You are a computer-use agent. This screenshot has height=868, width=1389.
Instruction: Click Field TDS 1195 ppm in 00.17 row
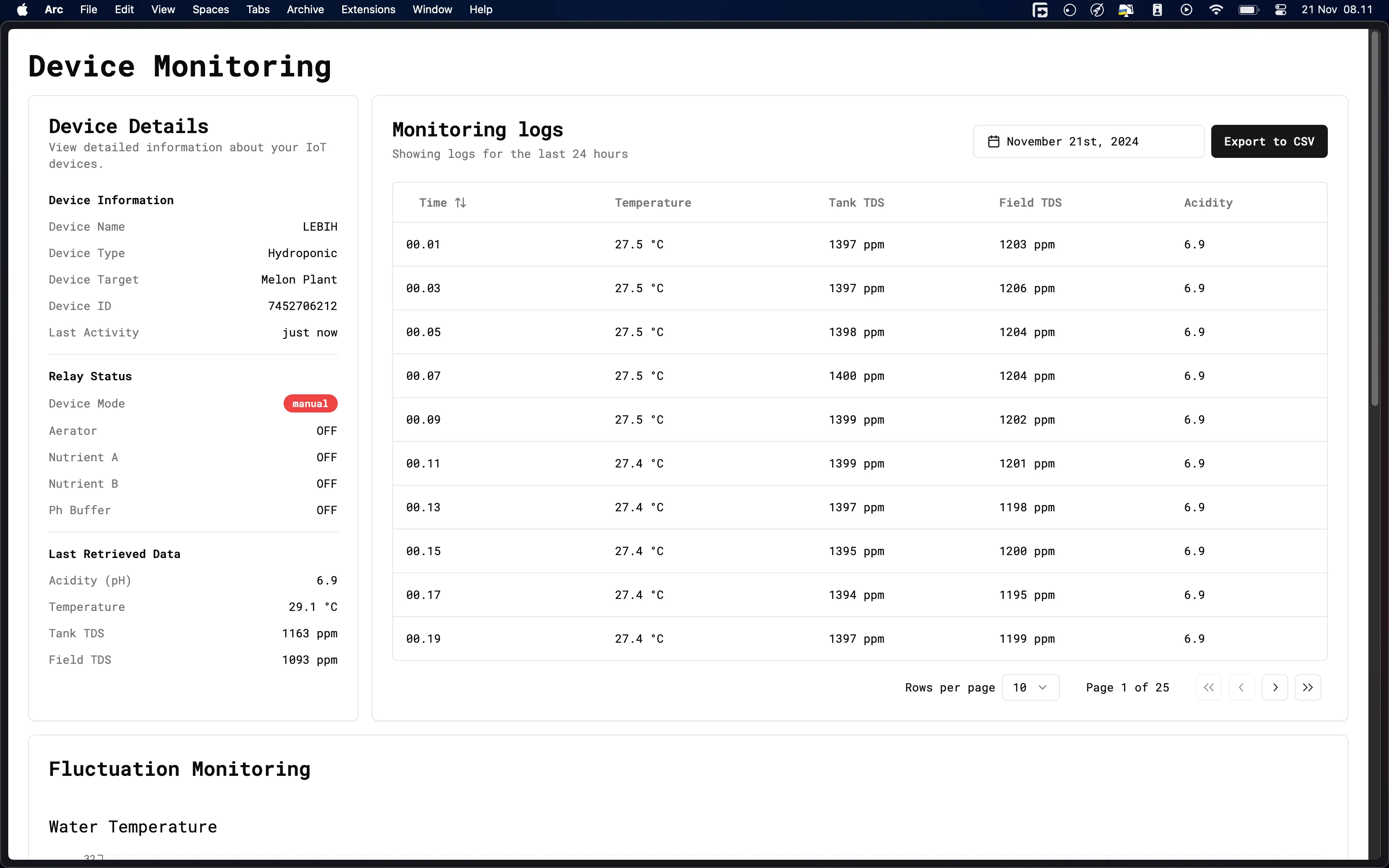1027,595
